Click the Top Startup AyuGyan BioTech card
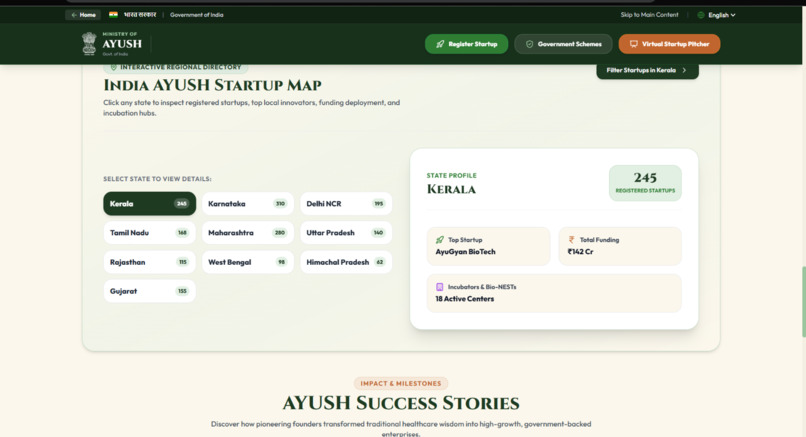The width and height of the screenshot is (806, 437). (x=488, y=246)
